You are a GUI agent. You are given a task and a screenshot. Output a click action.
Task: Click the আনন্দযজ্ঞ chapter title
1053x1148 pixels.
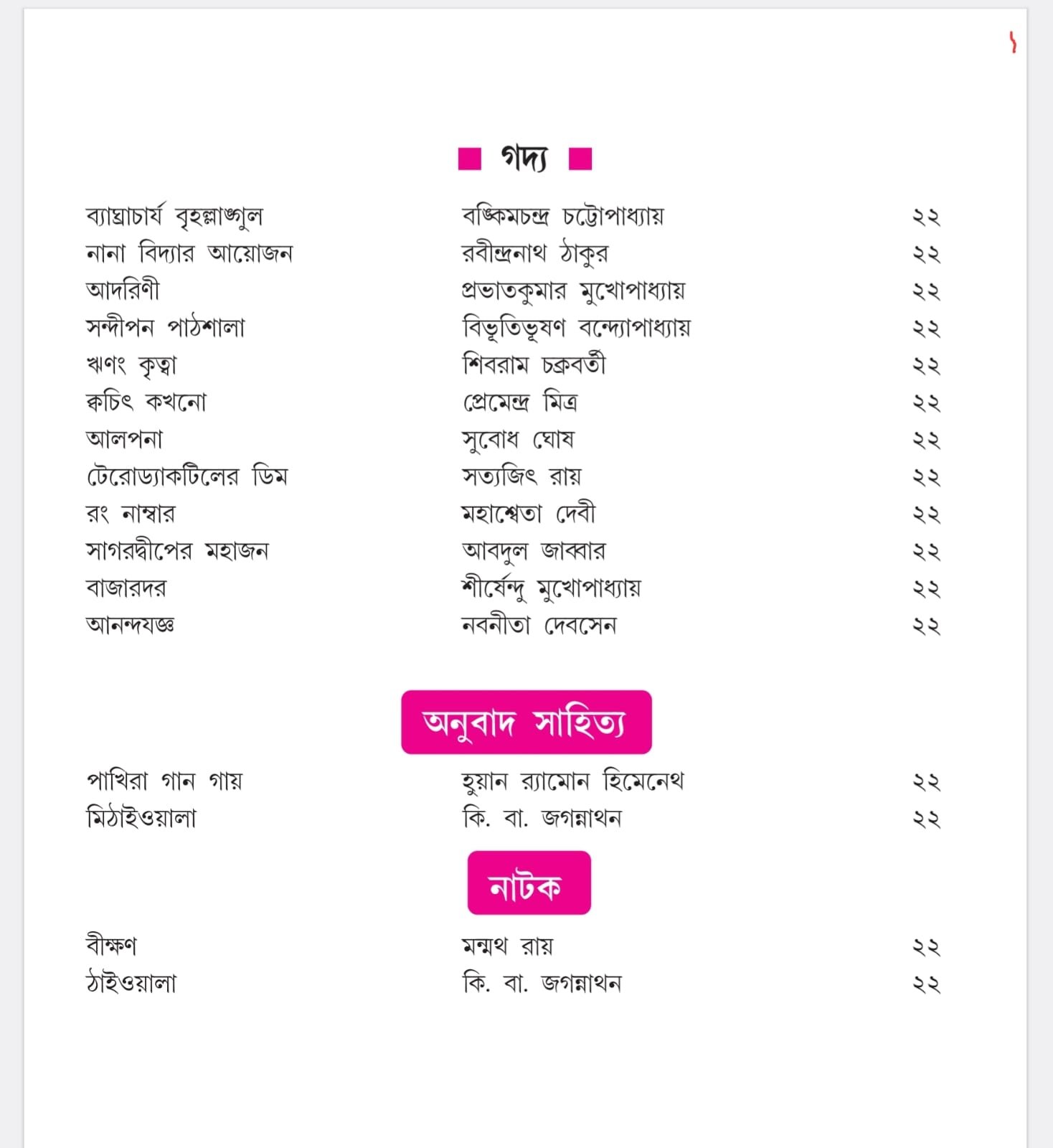point(130,625)
